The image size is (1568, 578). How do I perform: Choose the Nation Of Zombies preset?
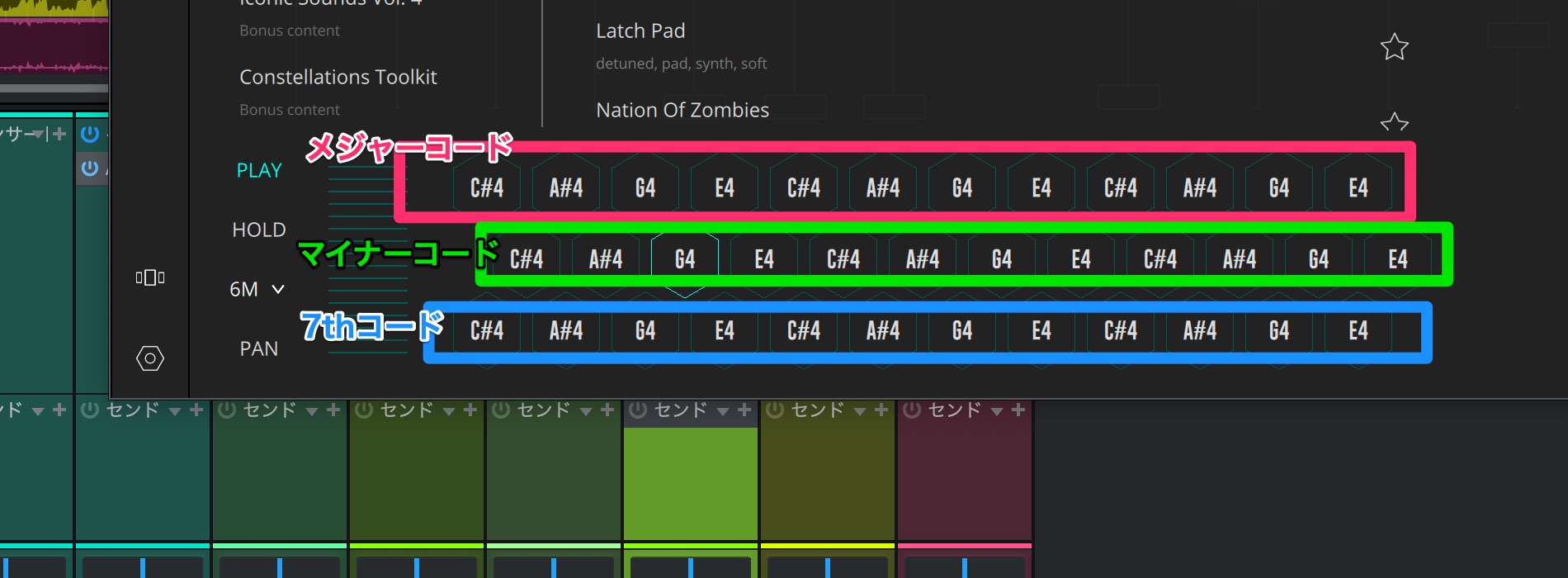[682, 110]
